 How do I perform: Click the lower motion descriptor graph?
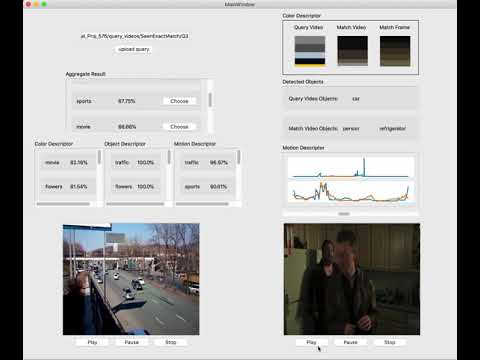pos(351,192)
